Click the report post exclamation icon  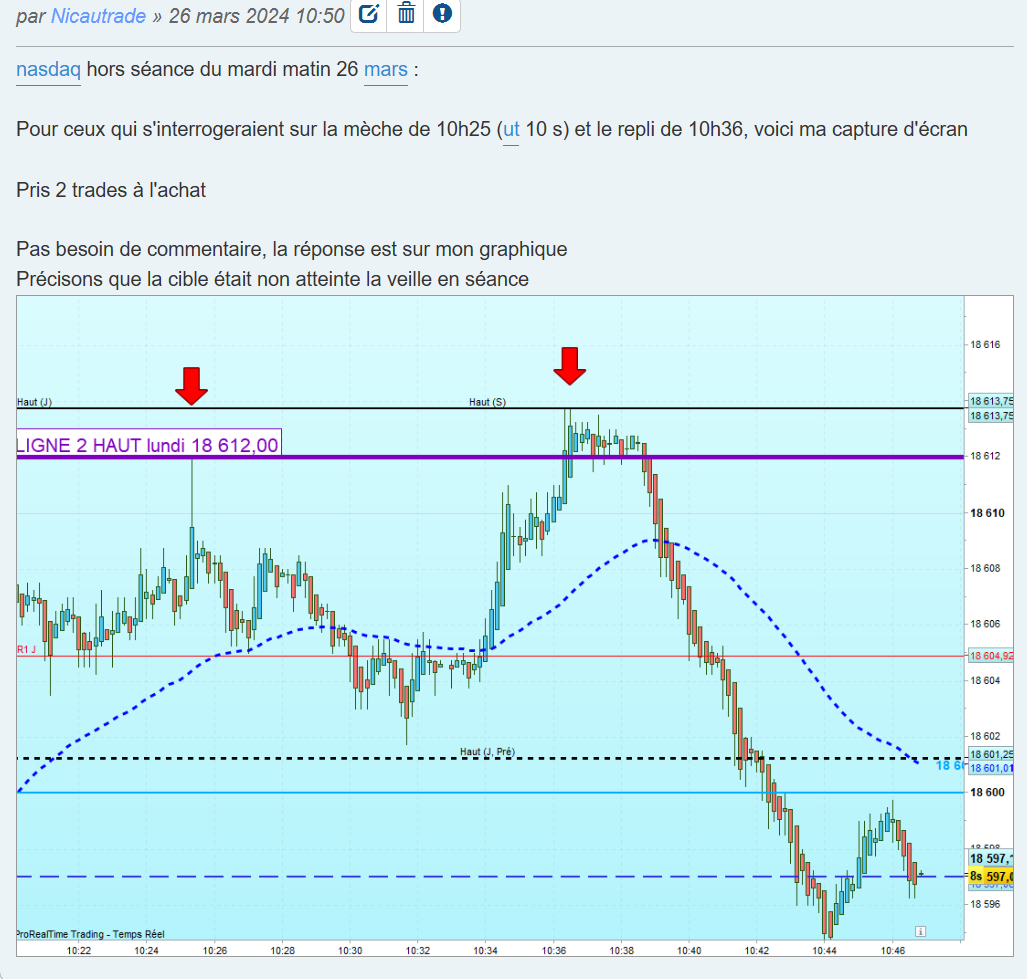[x=442, y=14]
